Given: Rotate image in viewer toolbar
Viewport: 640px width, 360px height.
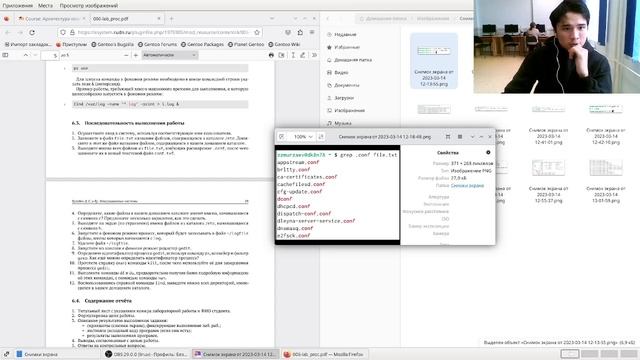Looking at the screenshot, I should click(x=321, y=137).
